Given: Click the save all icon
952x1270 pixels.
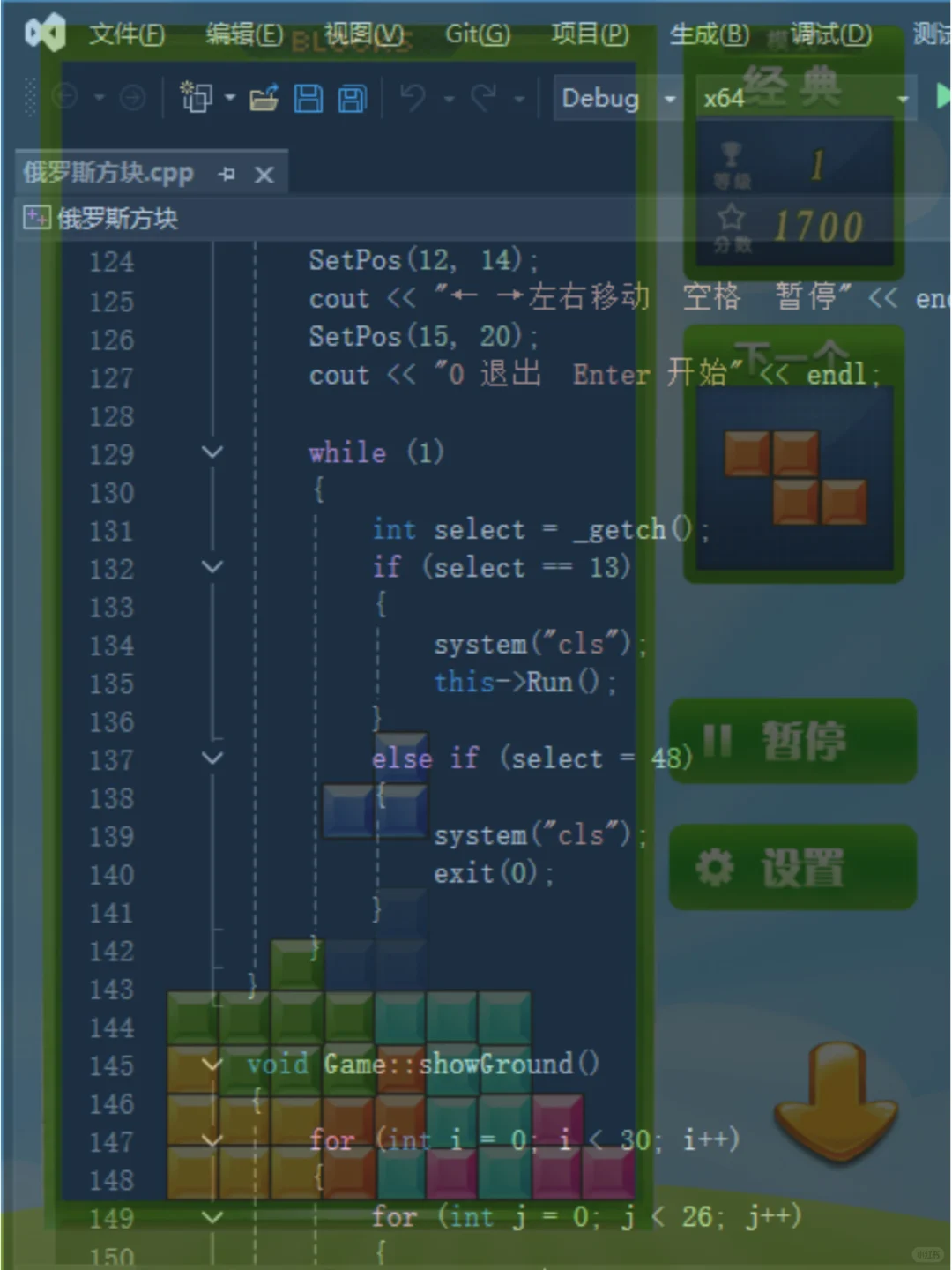Looking at the screenshot, I should pyautogui.click(x=353, y=98).
